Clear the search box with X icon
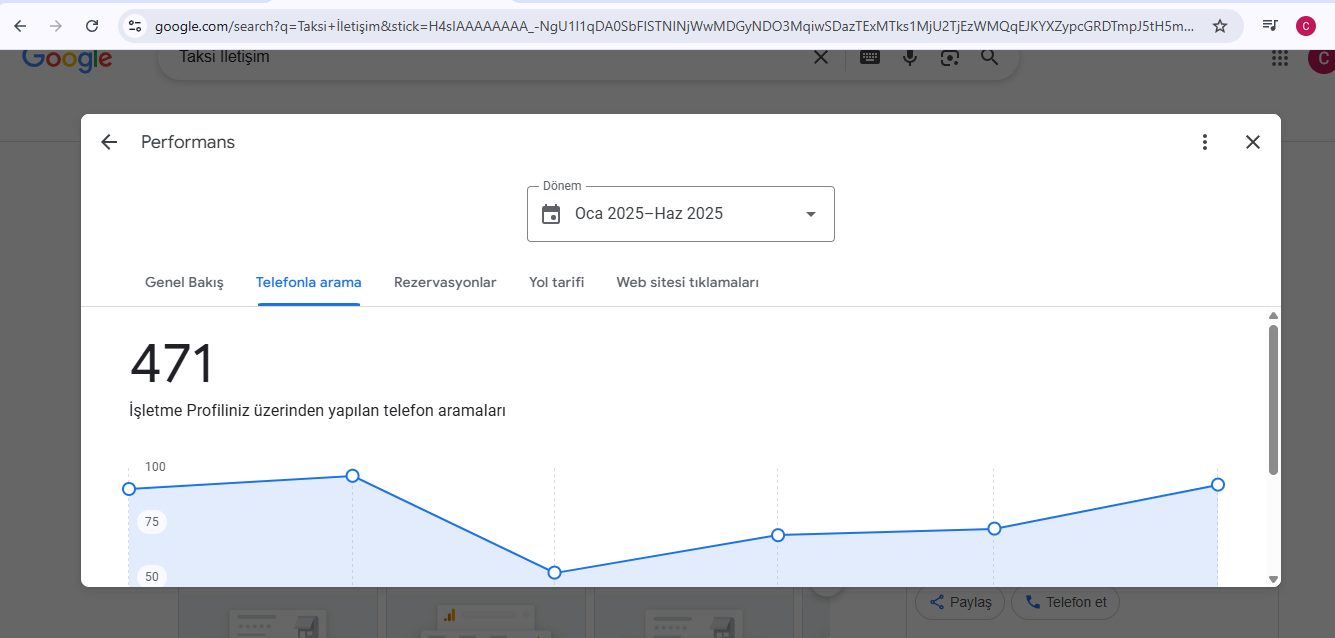This screenshot has height=638, width=1335. point(821,57)
